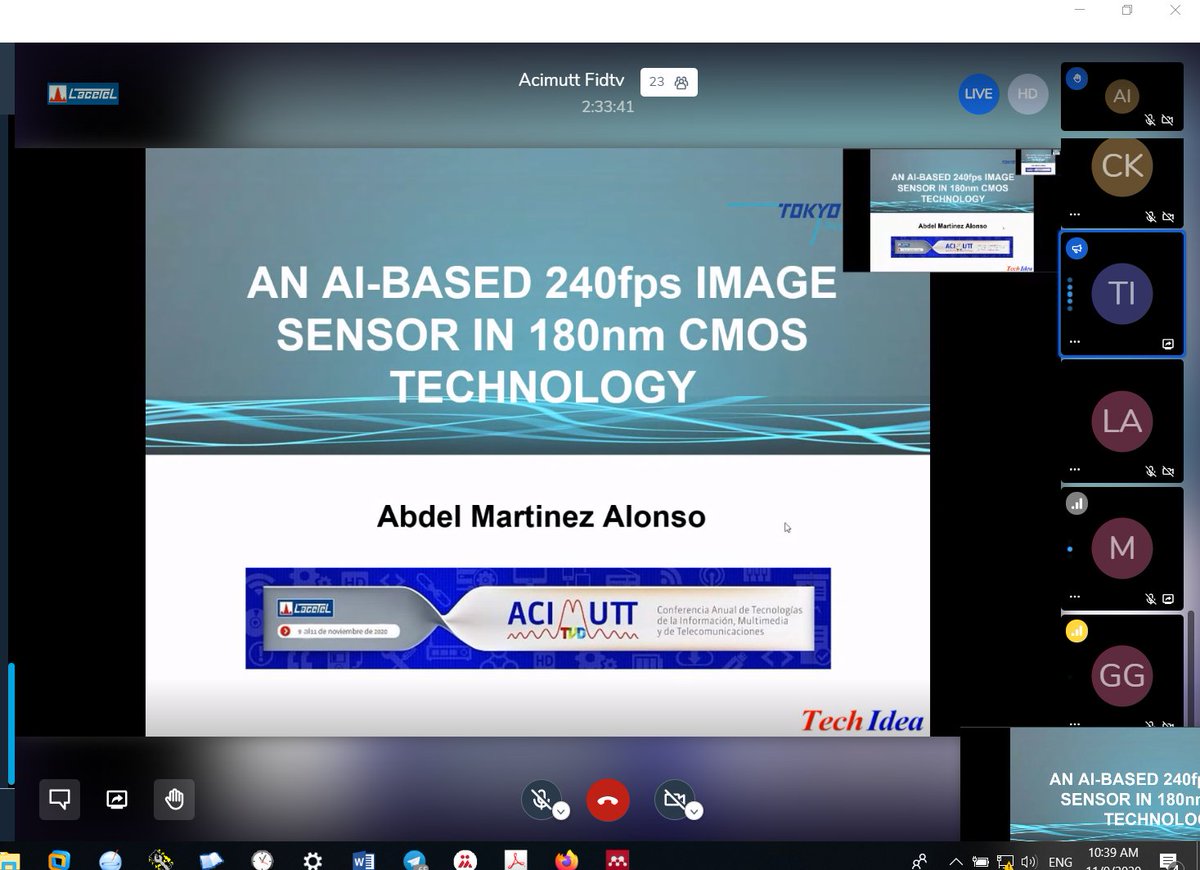1200x870 pixels.
Task: Turn on the camera button
Action: pos(674,799)
